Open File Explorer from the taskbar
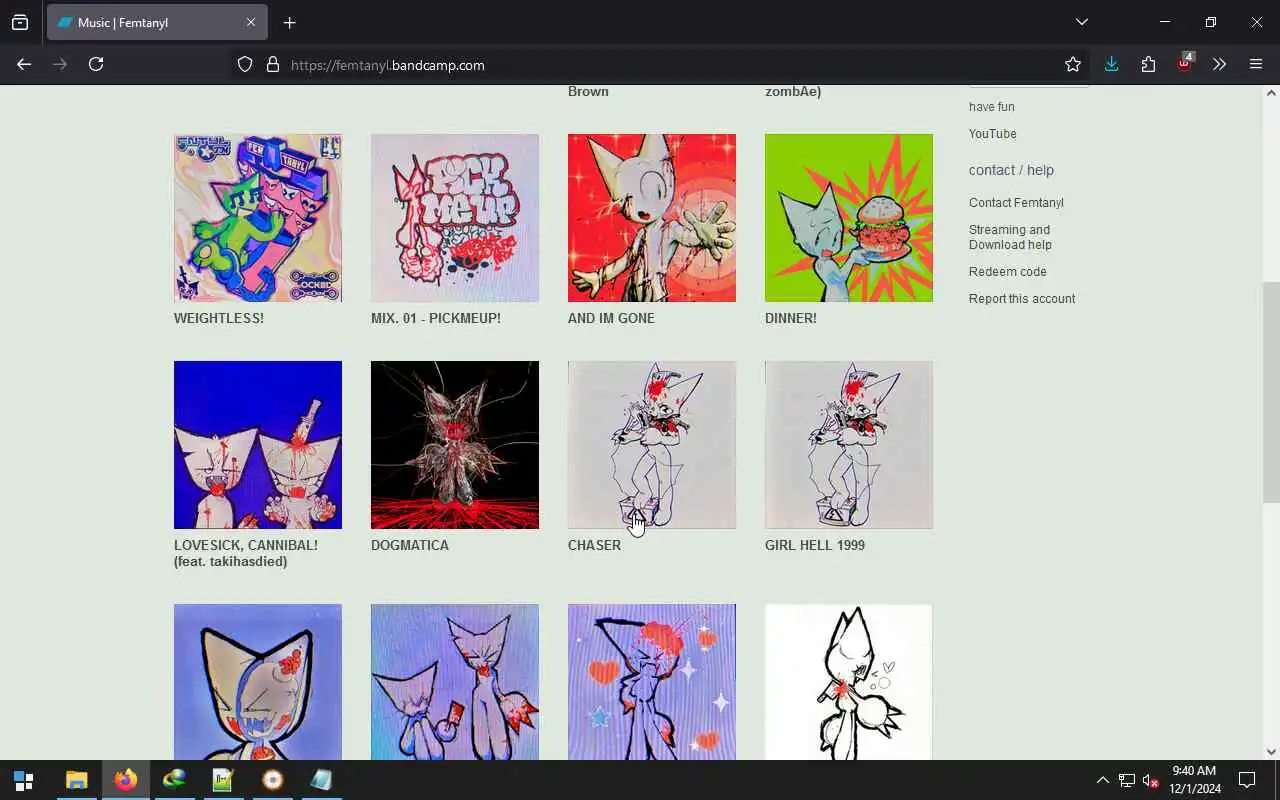Screen dimensions: 1280x800 tap(76, 780)
